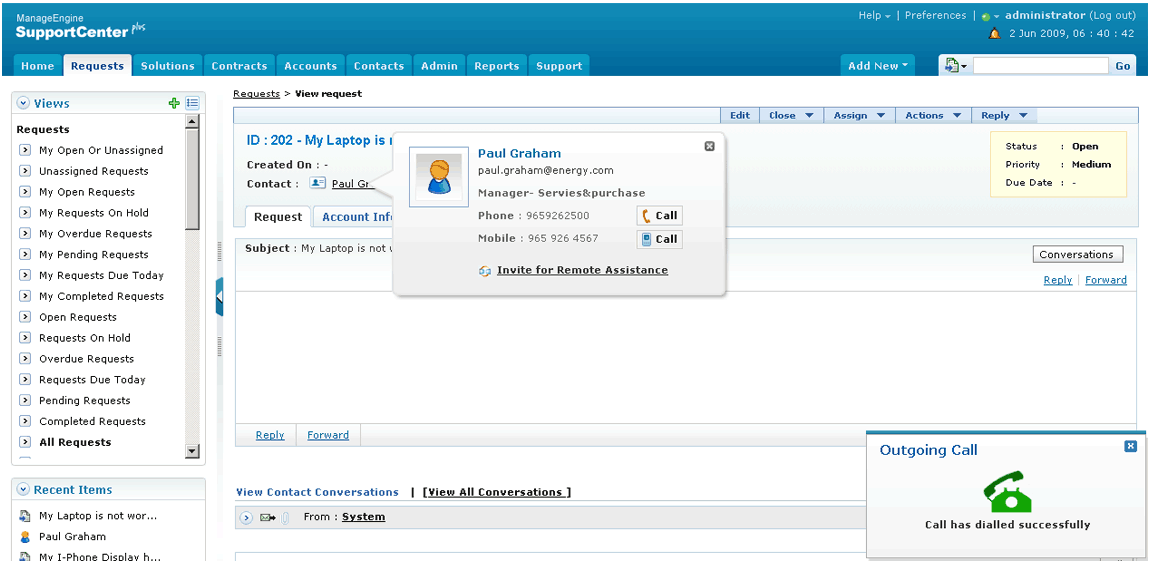Click the mail icon in System conversation row

click(x=267, y=518)
